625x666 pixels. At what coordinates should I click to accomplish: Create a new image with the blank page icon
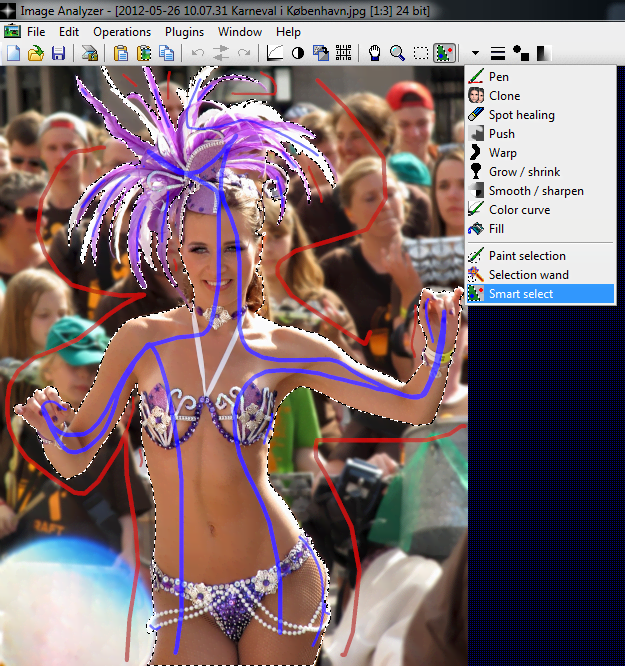[13, 53]
